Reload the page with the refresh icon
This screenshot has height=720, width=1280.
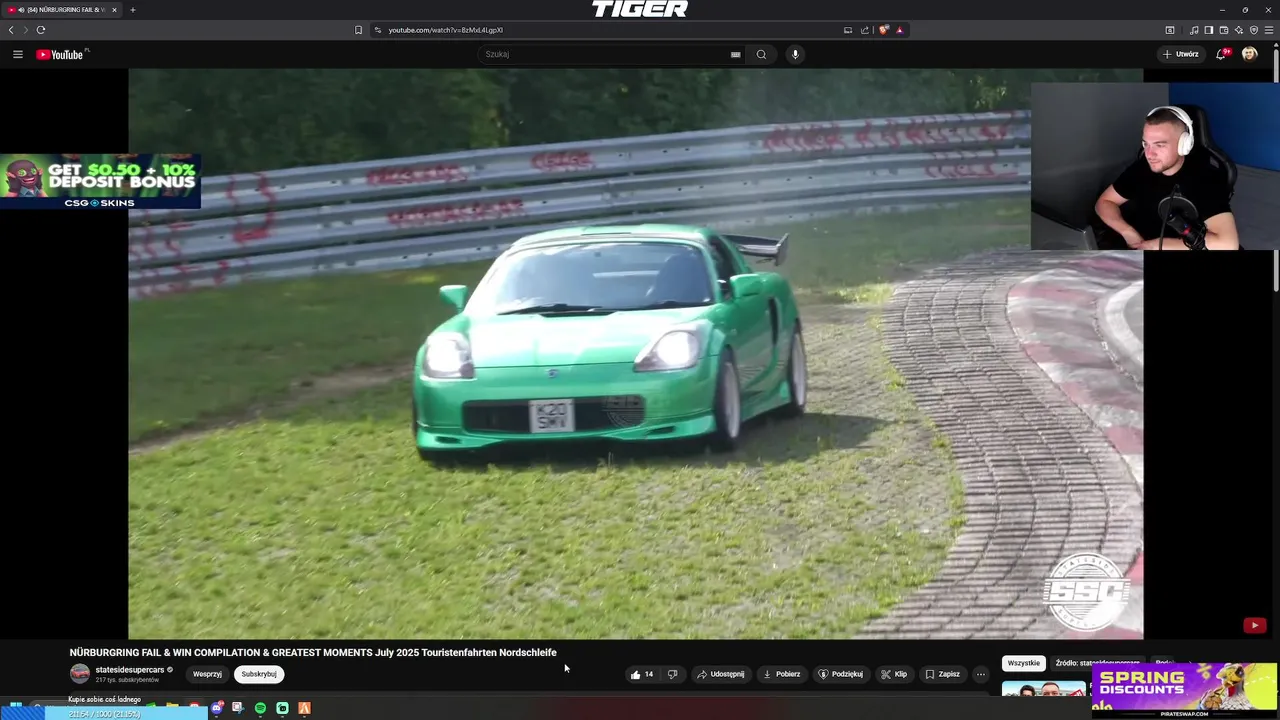click(x=41, y=30)
